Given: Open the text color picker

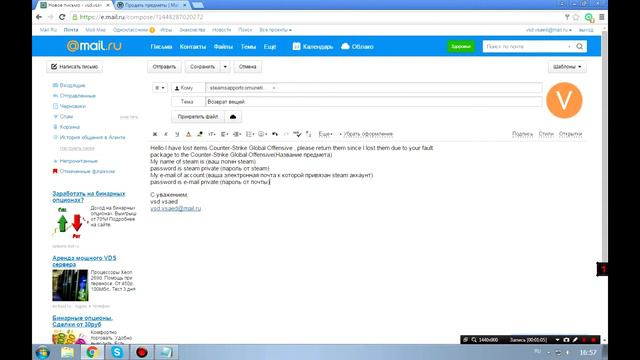Looking at the screenshot, I should [188, 134].
